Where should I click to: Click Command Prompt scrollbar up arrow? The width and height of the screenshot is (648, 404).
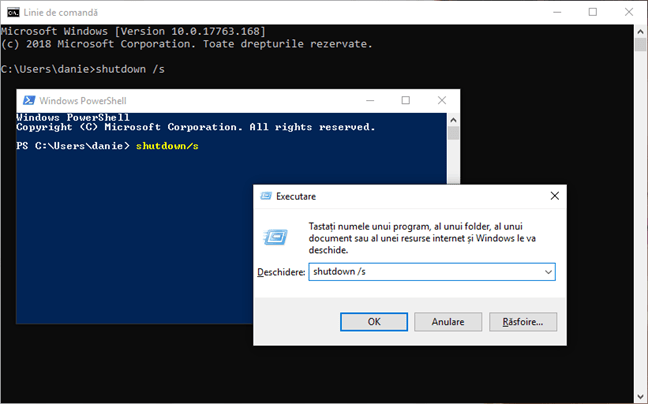tap(641, 31)
